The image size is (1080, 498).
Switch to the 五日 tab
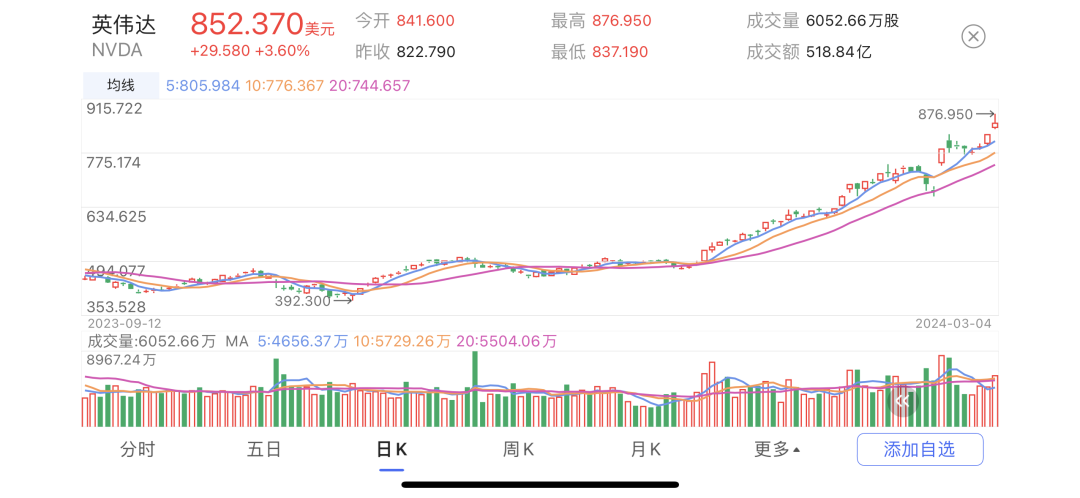pyautogui.click(x=264, y=450)
